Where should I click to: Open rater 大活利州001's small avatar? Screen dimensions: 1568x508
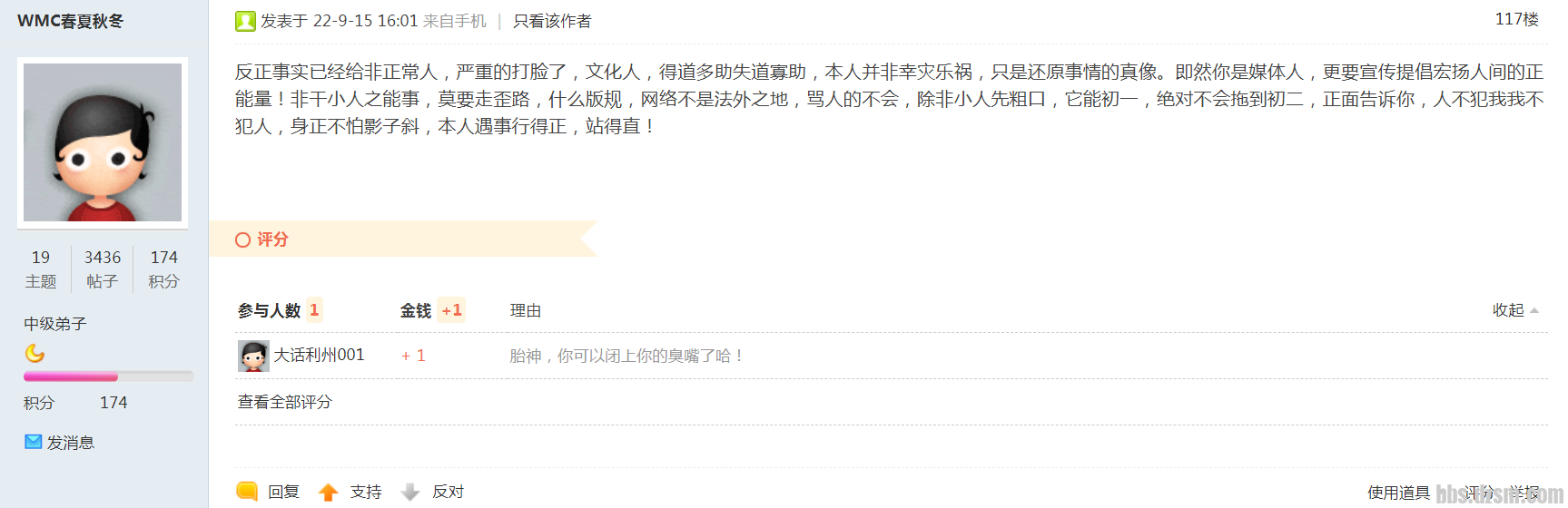253,356
